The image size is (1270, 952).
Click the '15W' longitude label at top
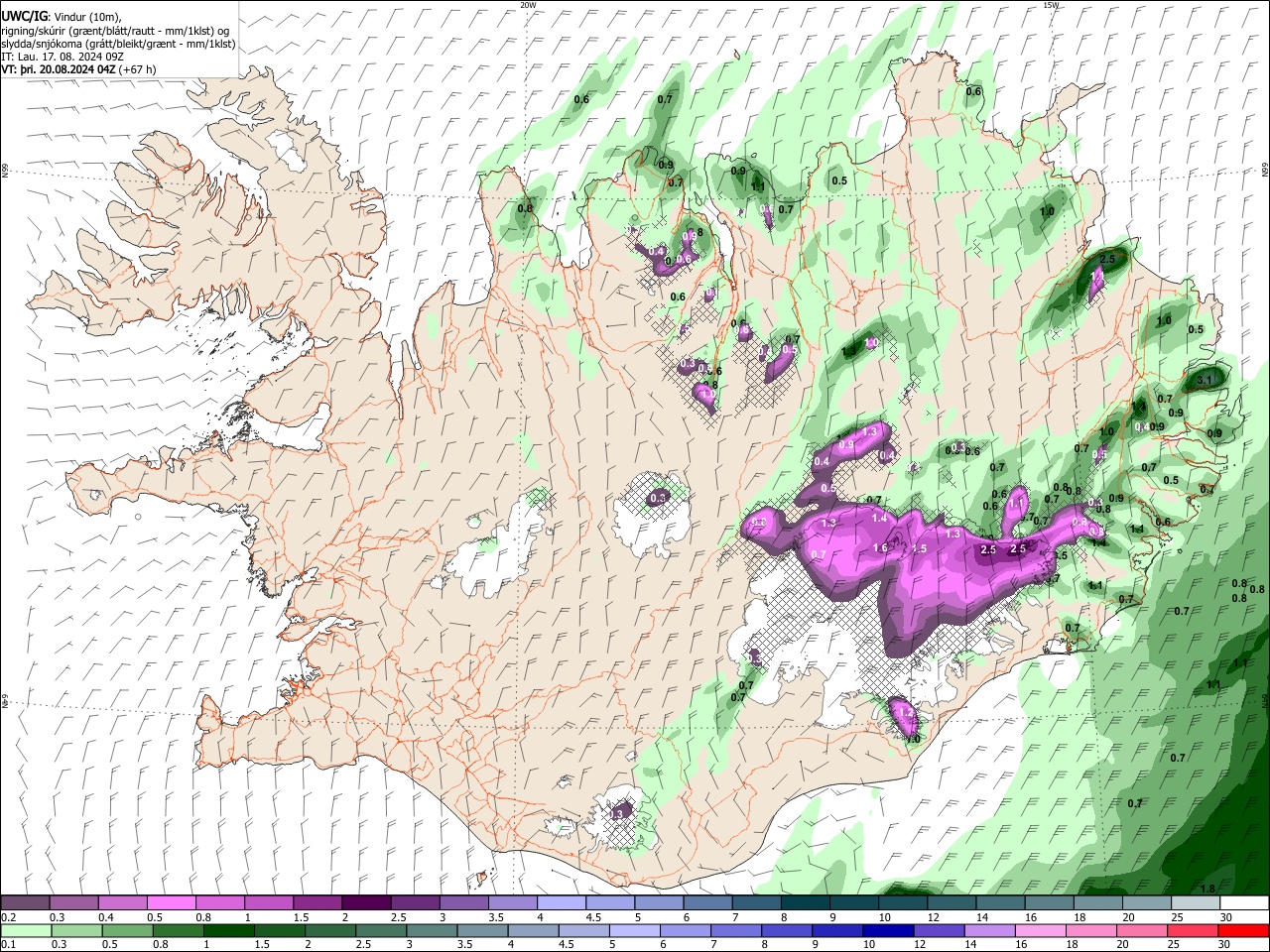tap(1050, 4)
